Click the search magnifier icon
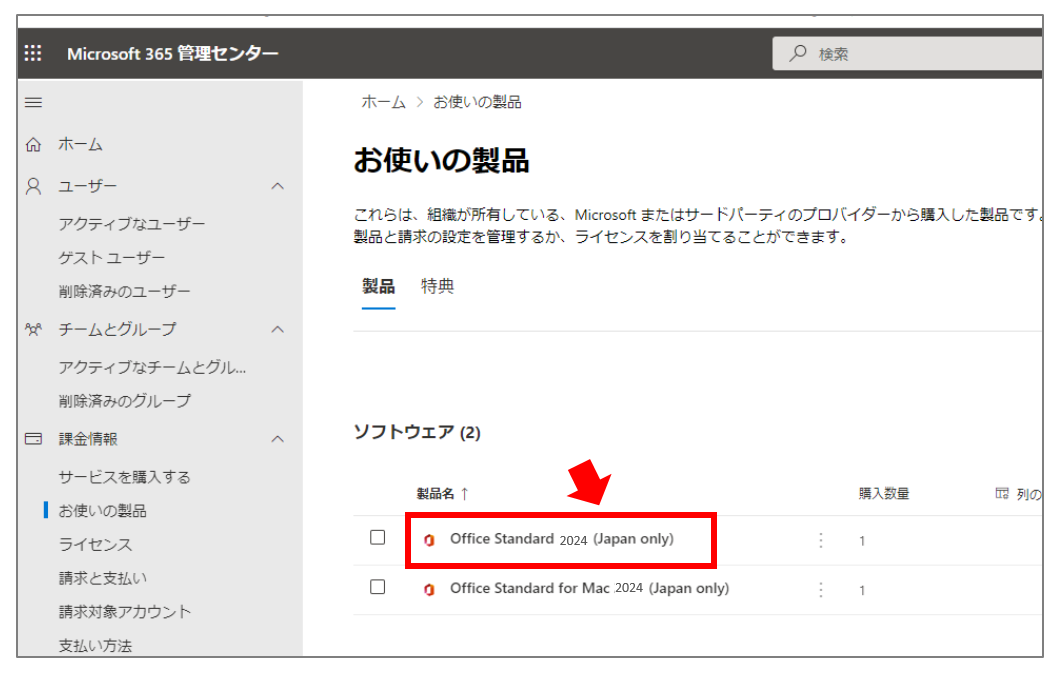This screenshot has height=673, width=1056. 798,53
